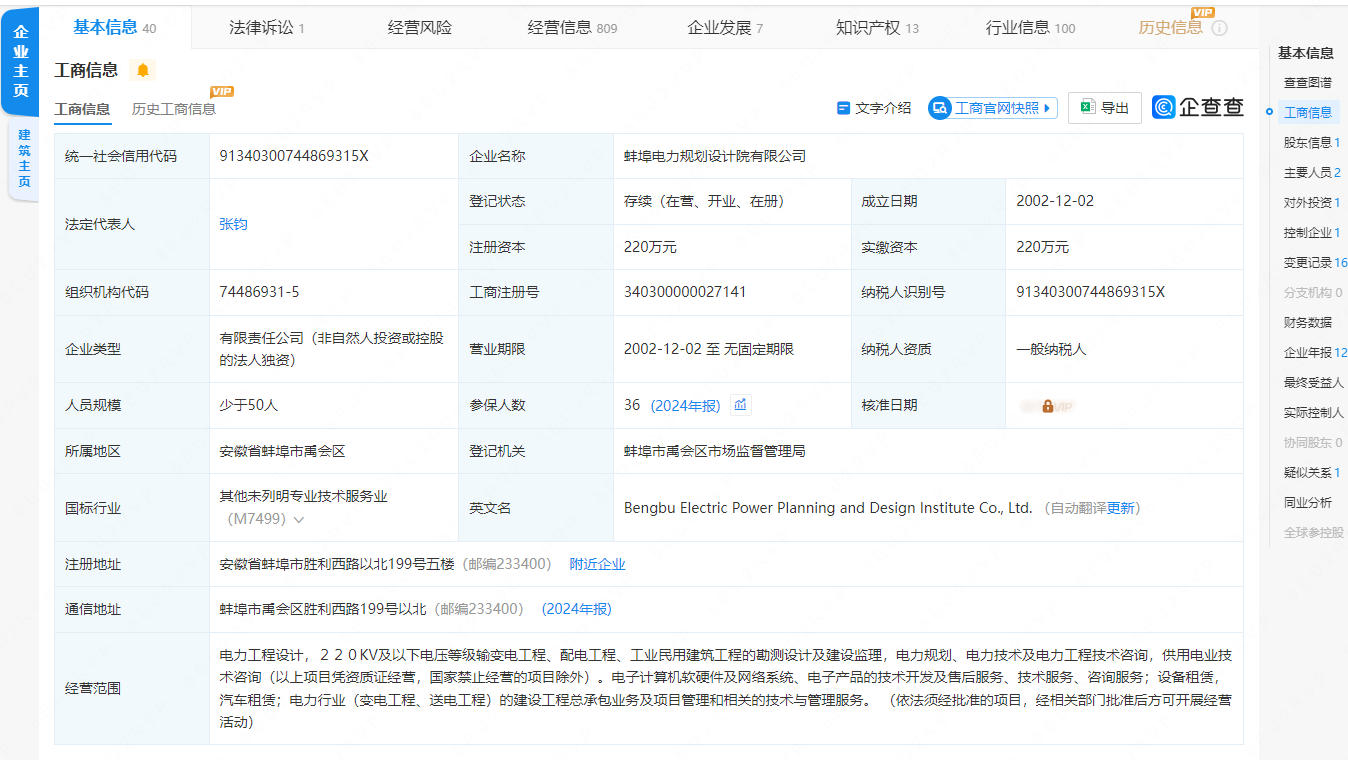Open the 参保人数 trend chart icon

pos(740,405)
